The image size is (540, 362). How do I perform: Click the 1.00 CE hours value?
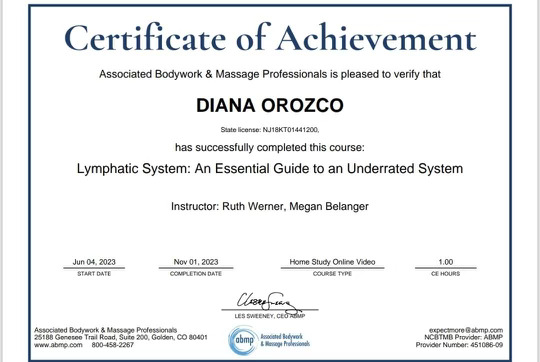point(446,262)
